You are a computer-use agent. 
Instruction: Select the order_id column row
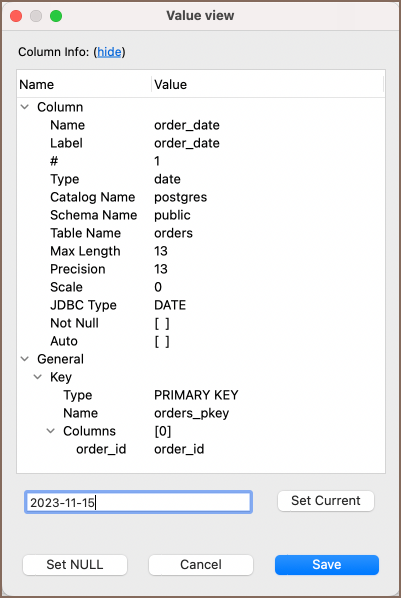point(201,449)
